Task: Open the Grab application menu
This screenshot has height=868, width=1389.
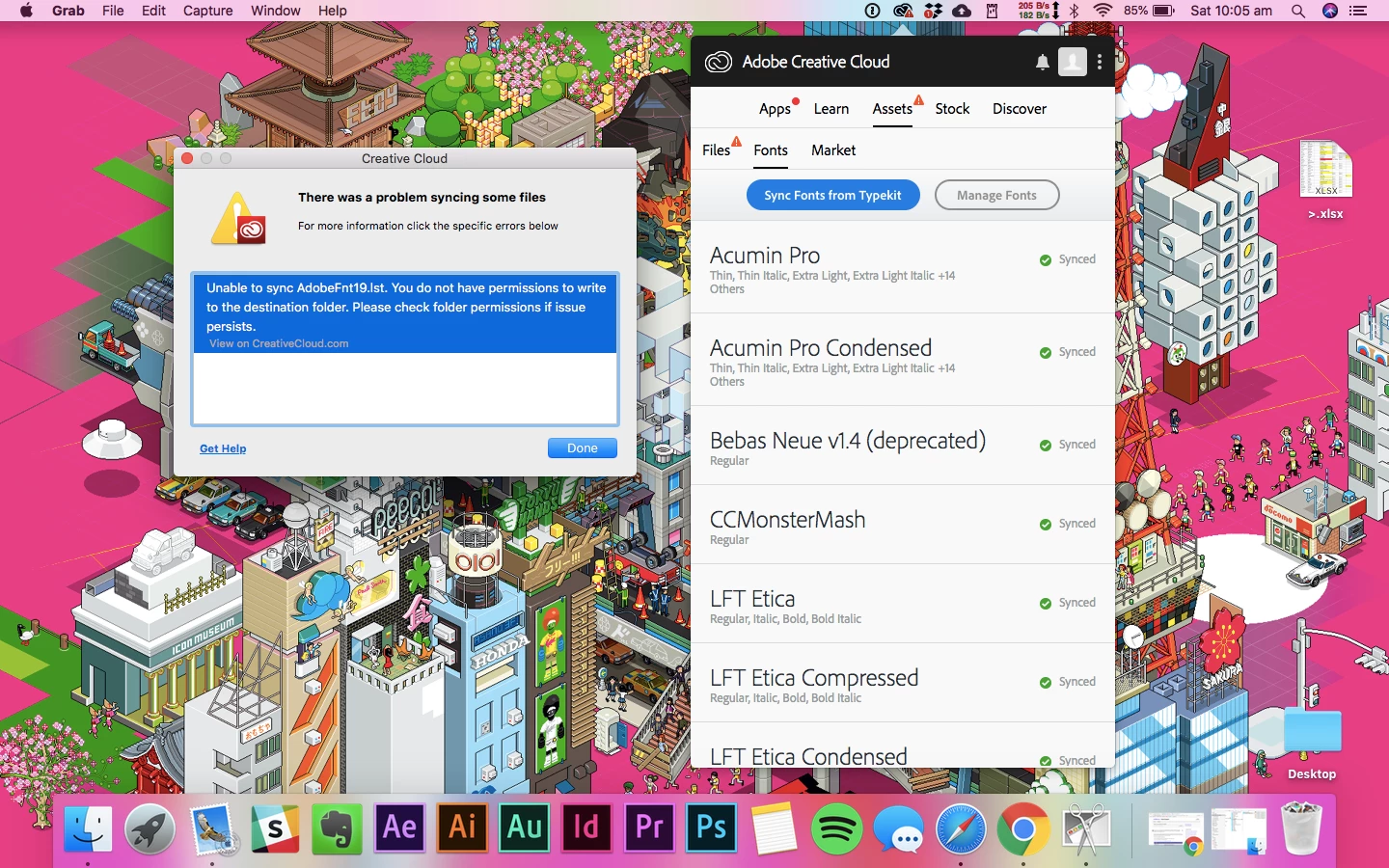Action: (68, 11)
